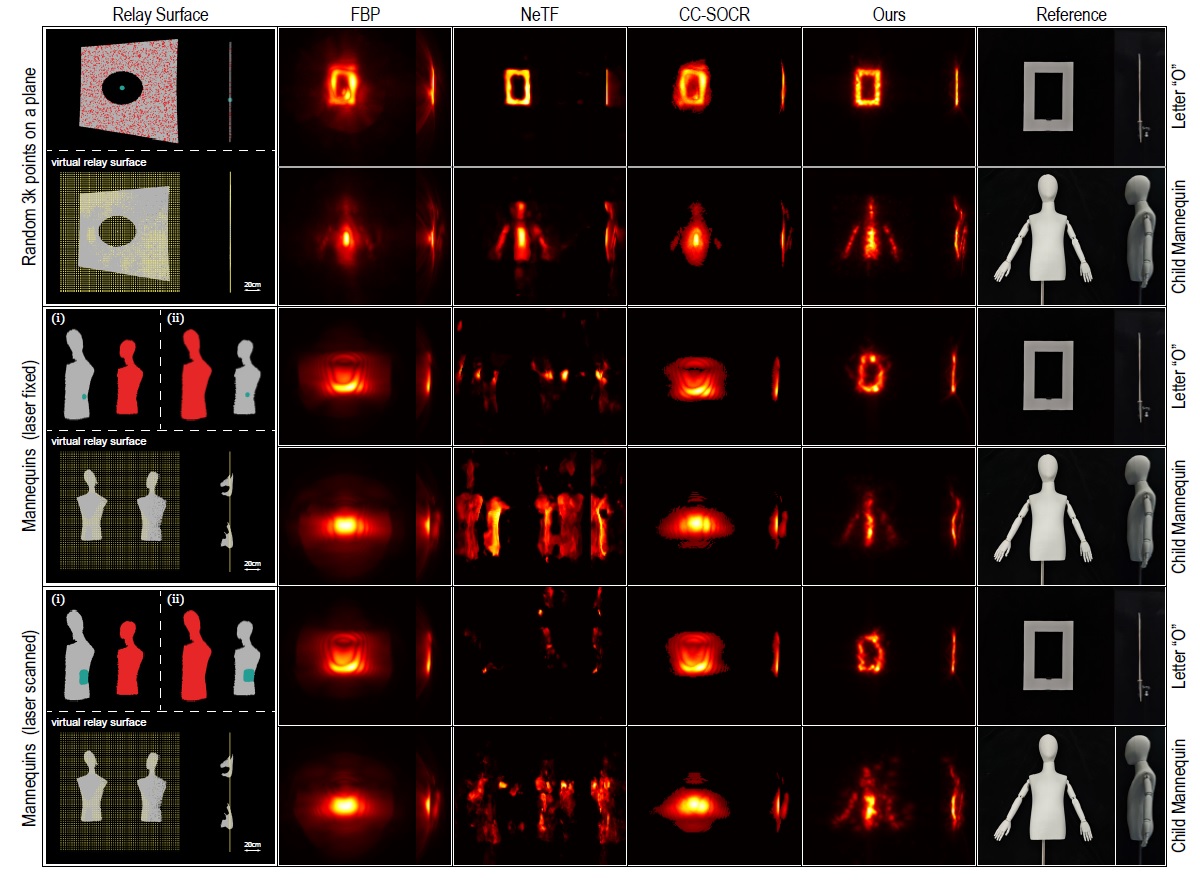Screen dimensions: 1200x880
Task: Open NeTF Child Mannequin image, Random 3k points group
Action: [x=539, y=236]
